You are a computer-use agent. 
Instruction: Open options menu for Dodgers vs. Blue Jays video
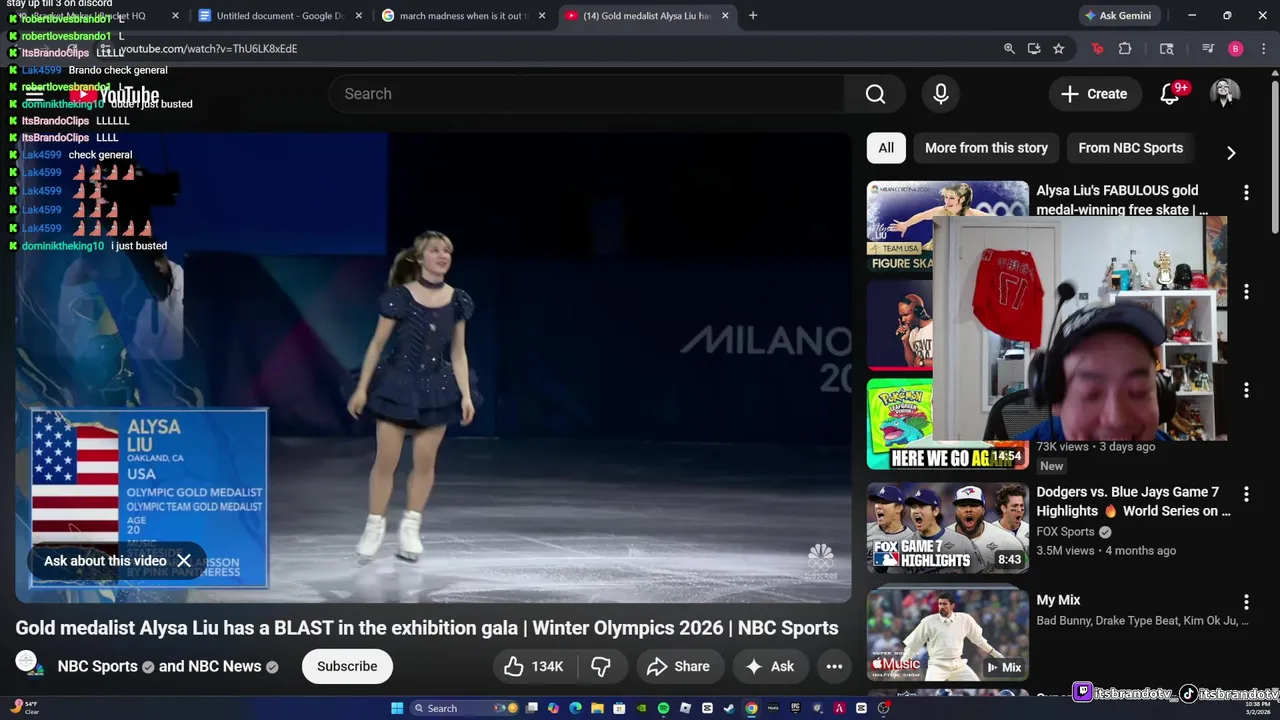1246,494
